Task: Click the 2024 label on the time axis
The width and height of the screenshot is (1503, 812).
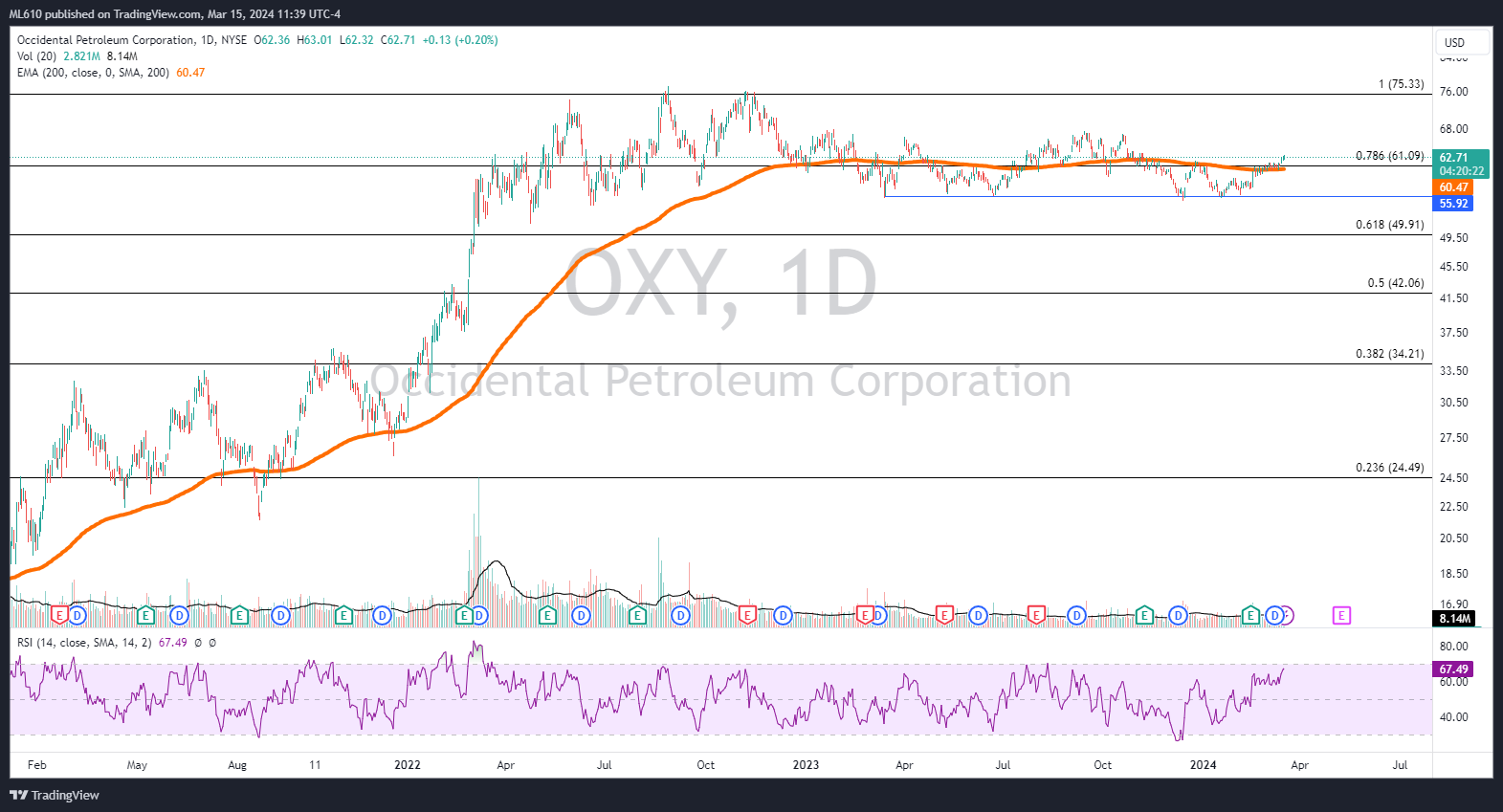Action: tap(1203, 765)
